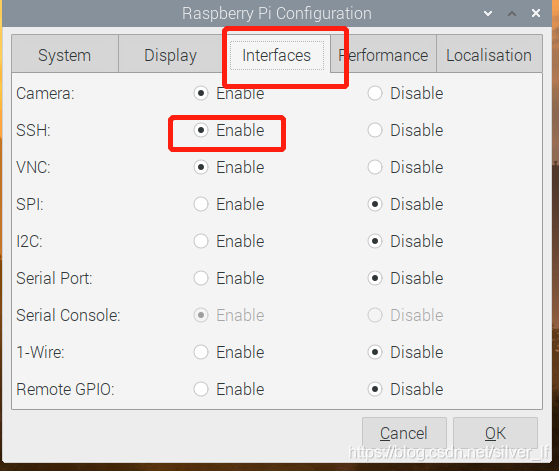This screenshot has width=559, height=471.
Task: Enable the I2C interface
Action: (229, 241)
